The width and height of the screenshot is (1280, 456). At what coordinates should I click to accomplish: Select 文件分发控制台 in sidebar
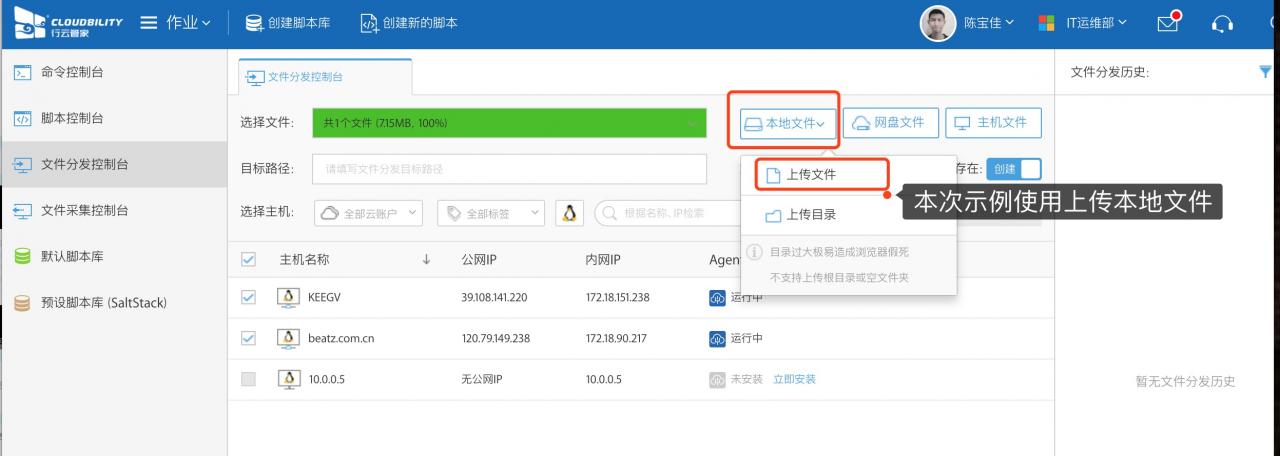click(113, 164)
